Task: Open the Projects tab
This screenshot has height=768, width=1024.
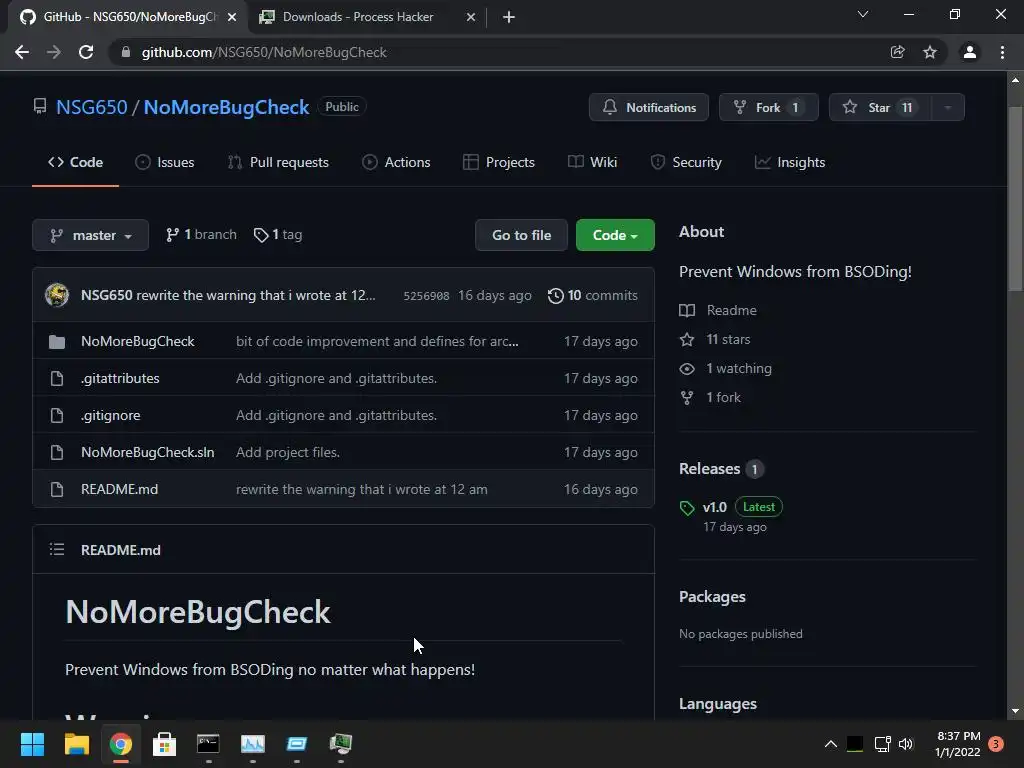Action: (x=499, y=162)
